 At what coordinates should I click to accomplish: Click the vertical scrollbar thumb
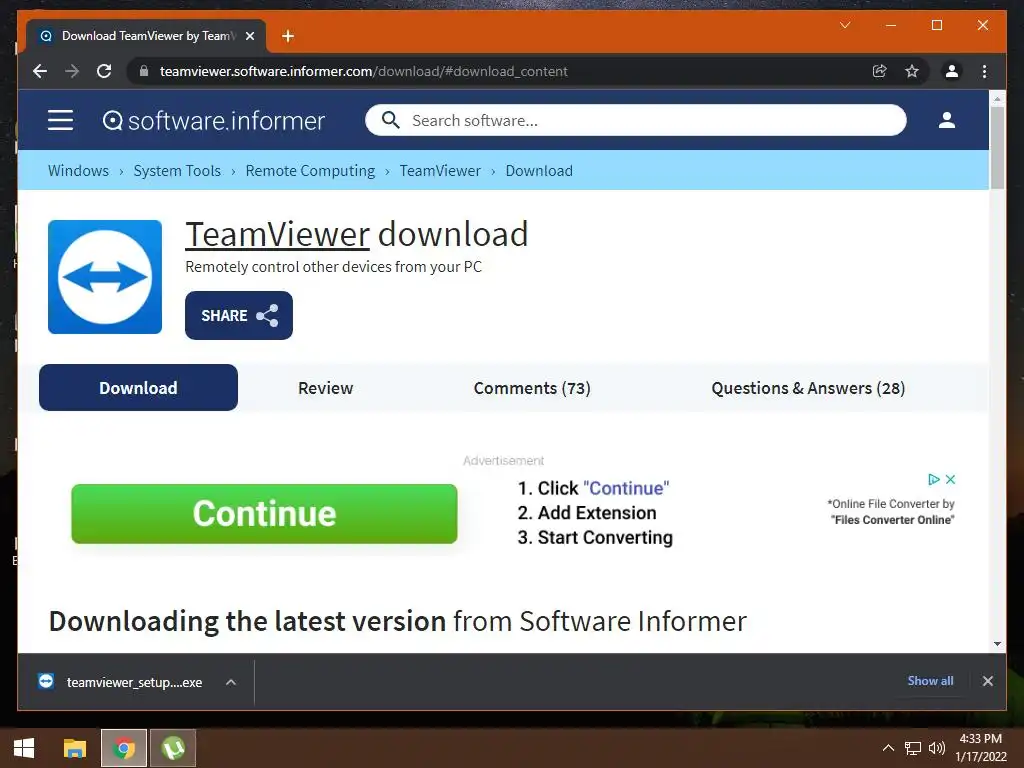997,148
